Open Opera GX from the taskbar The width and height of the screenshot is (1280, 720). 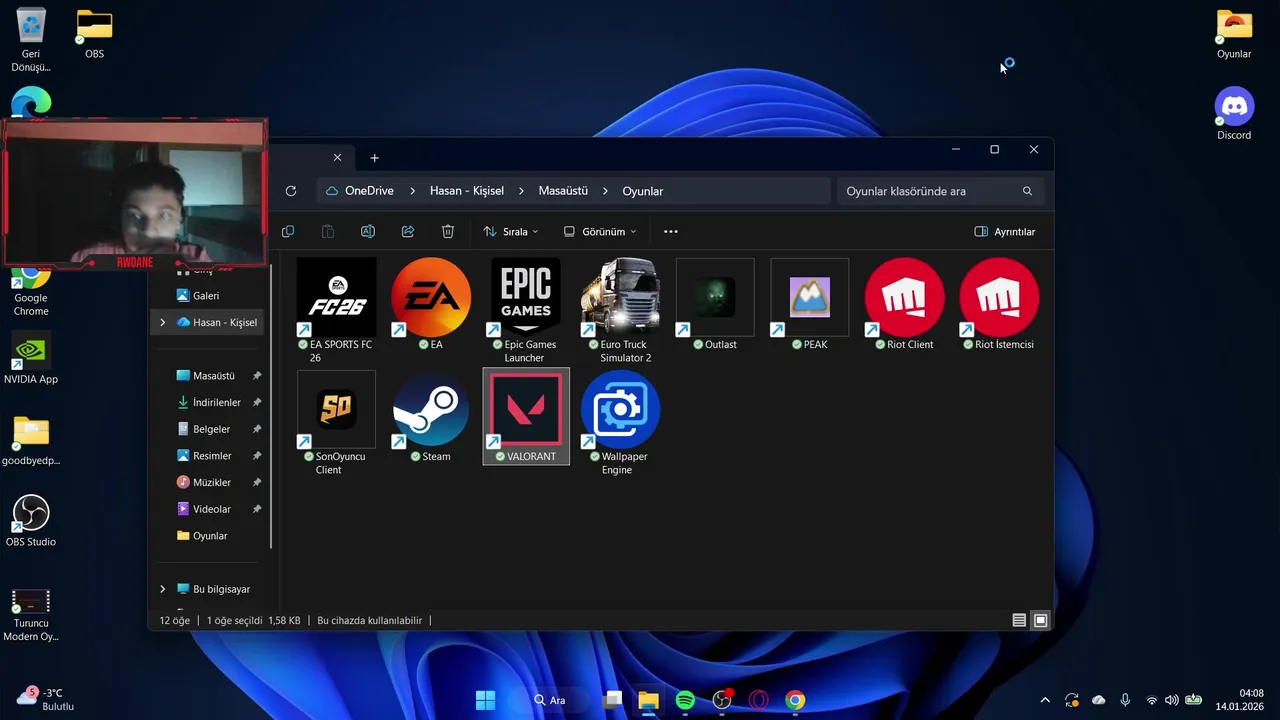(759, 700)
